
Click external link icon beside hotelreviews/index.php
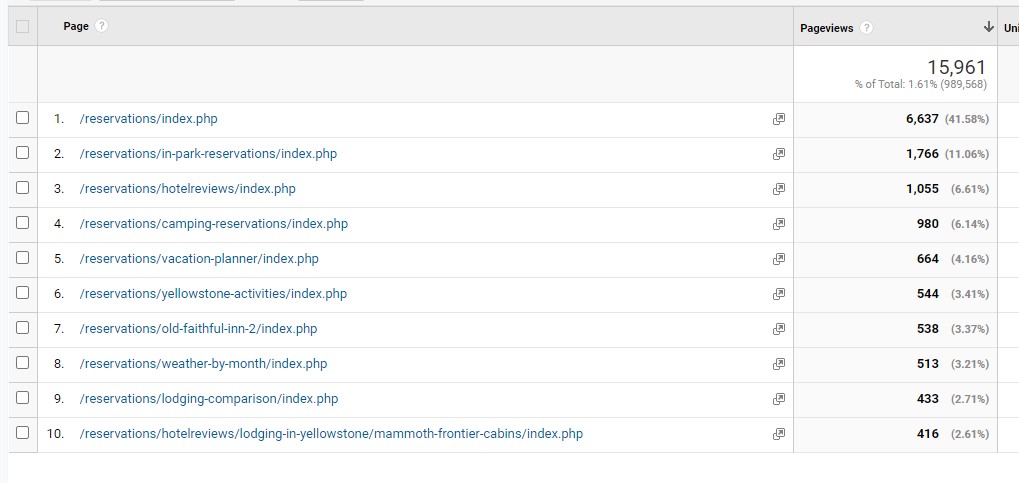click(778, 189)
